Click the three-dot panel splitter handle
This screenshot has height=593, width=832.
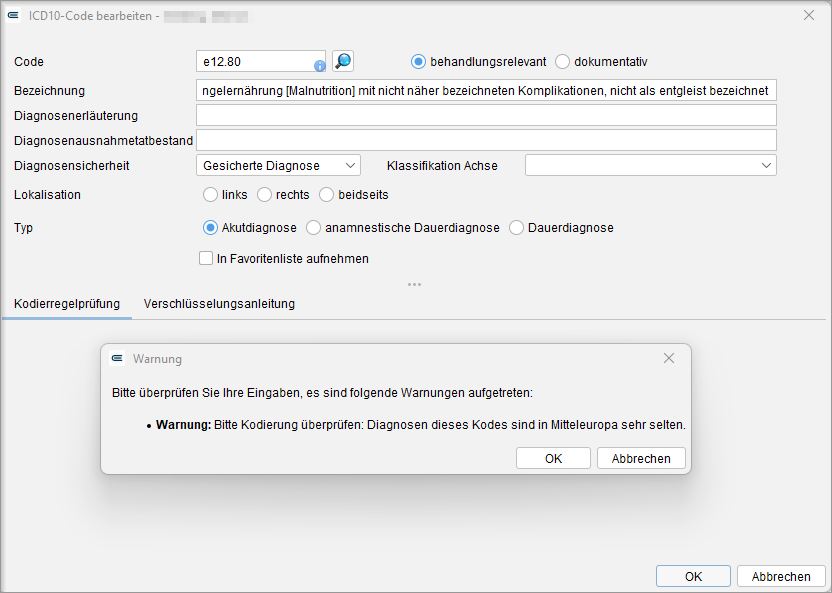click(414, 285)
